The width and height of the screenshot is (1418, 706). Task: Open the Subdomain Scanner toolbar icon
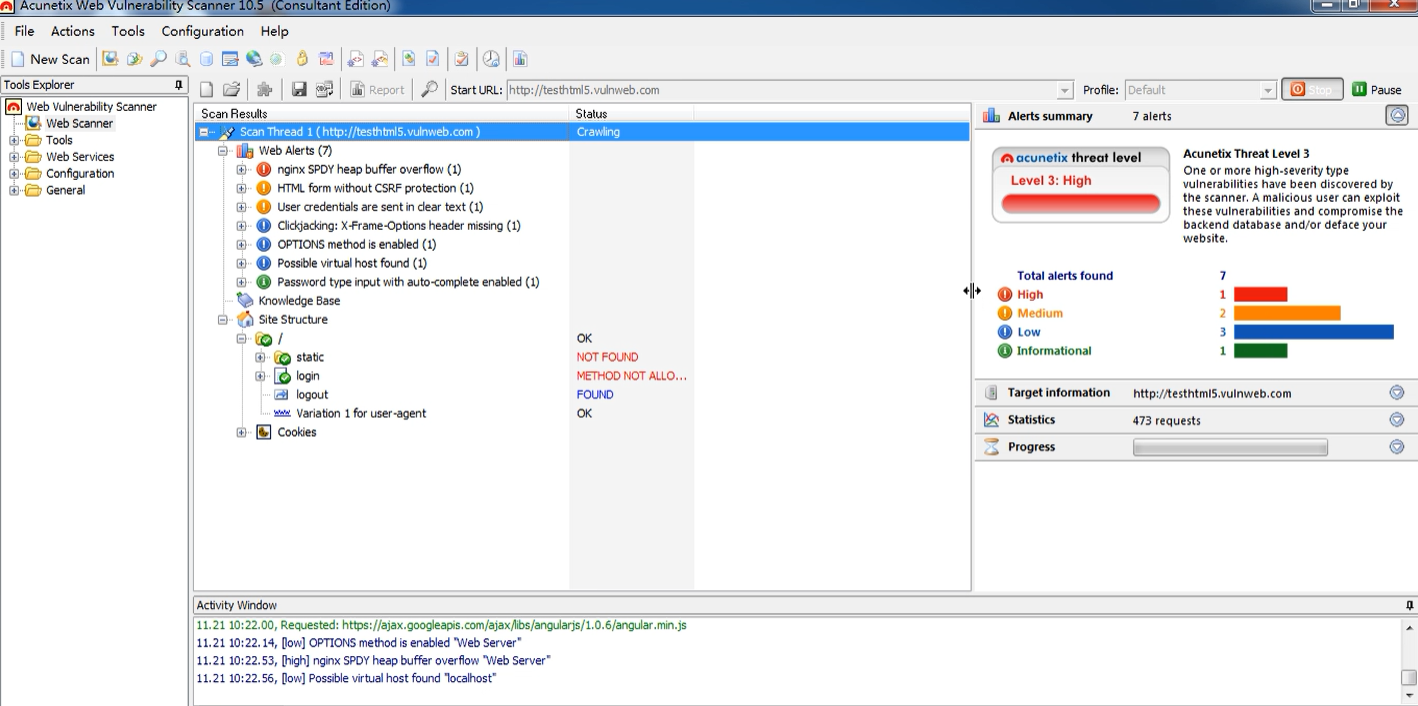pyautogui.click(x=182, y=59)
